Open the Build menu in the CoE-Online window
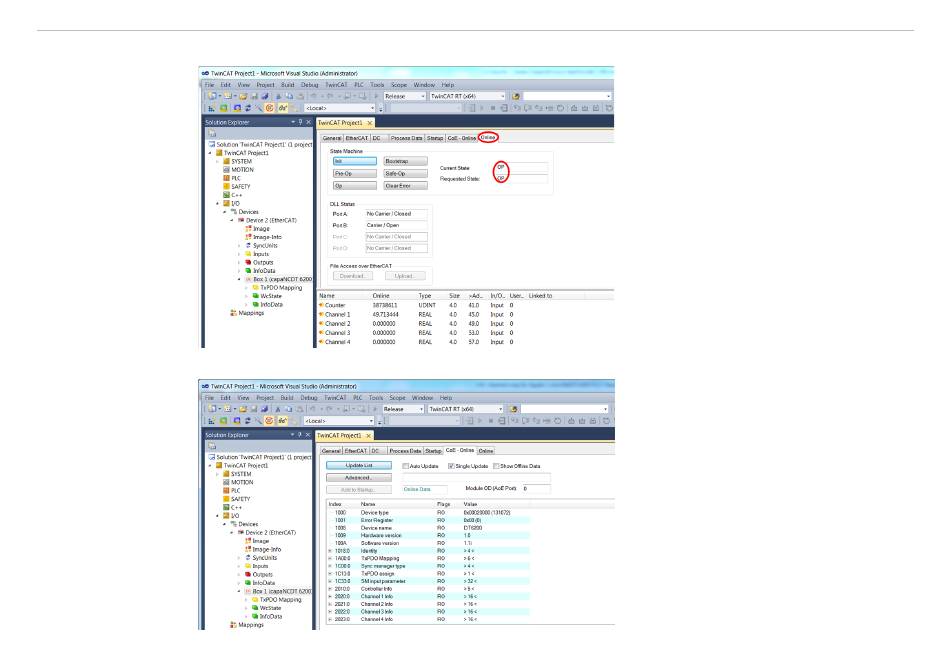 [287, 397]
